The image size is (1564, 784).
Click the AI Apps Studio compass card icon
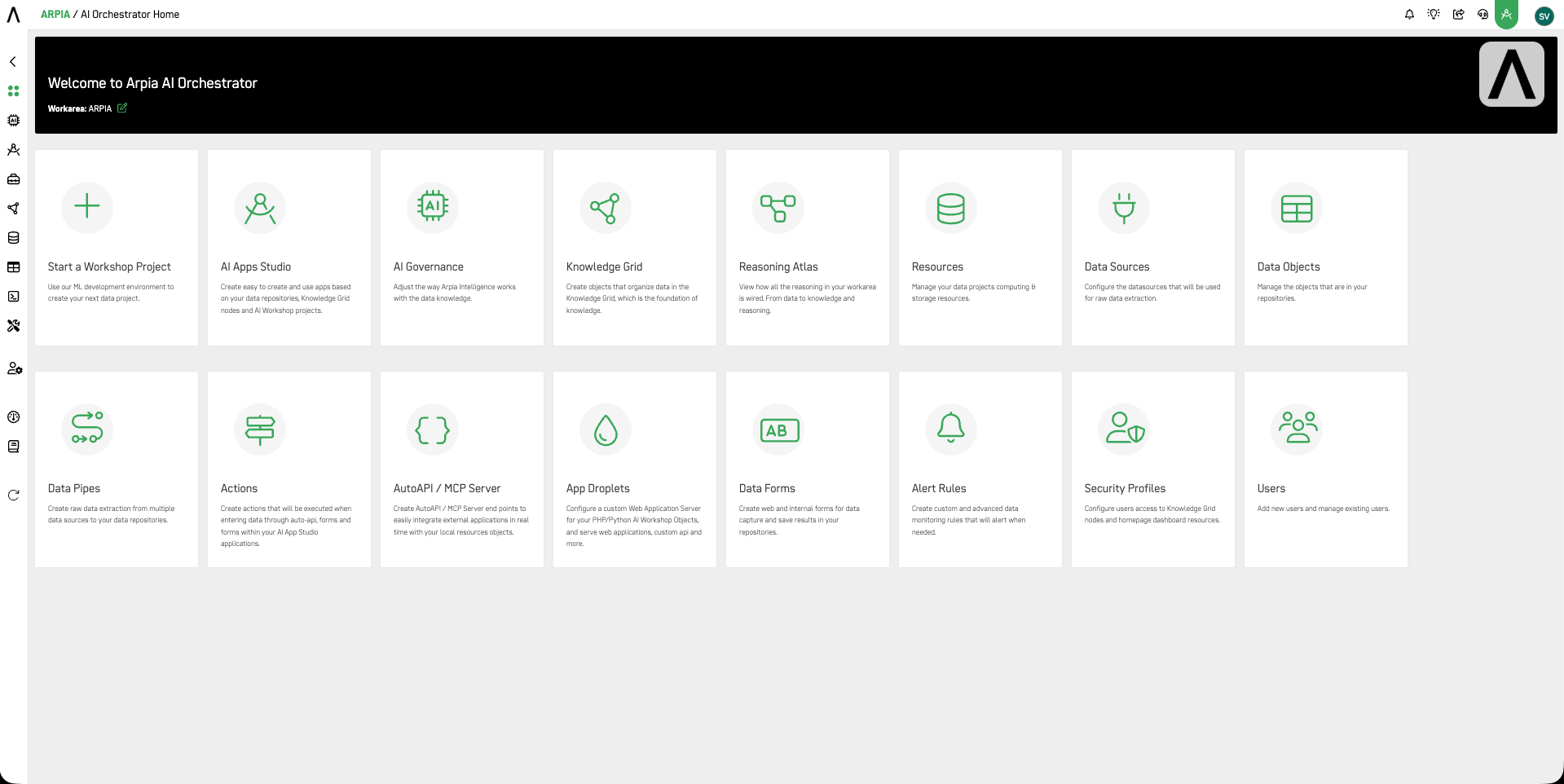tap(260, 207)
